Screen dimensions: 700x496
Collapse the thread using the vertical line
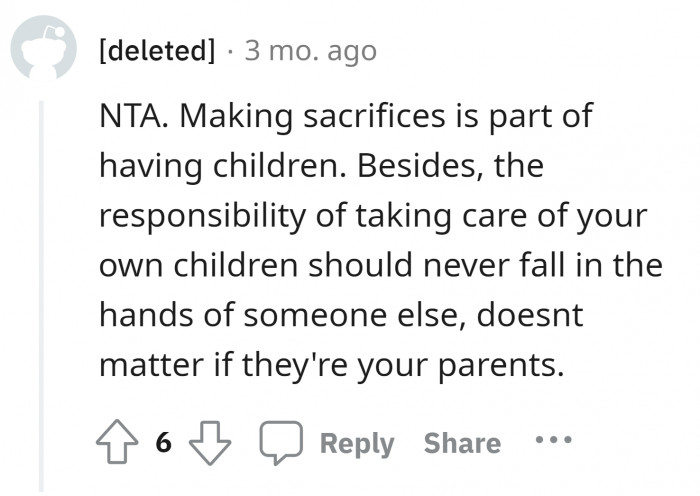tap(41, 290)
